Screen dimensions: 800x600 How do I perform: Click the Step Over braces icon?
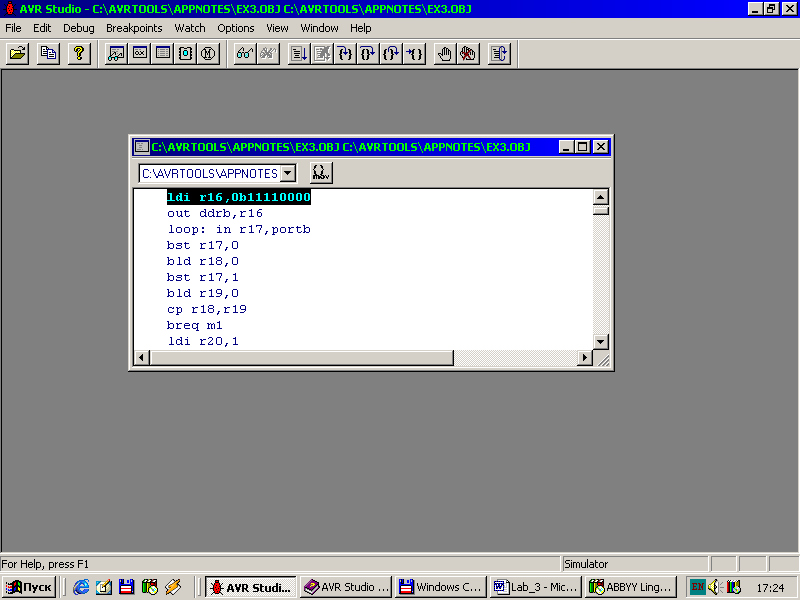tap(367, 54)
